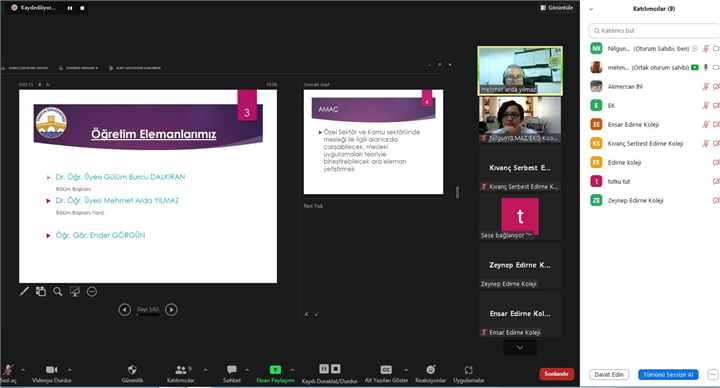
Task: Toggle mute icon for Akmercan Ihl
Action: click(x=706, y=86)
